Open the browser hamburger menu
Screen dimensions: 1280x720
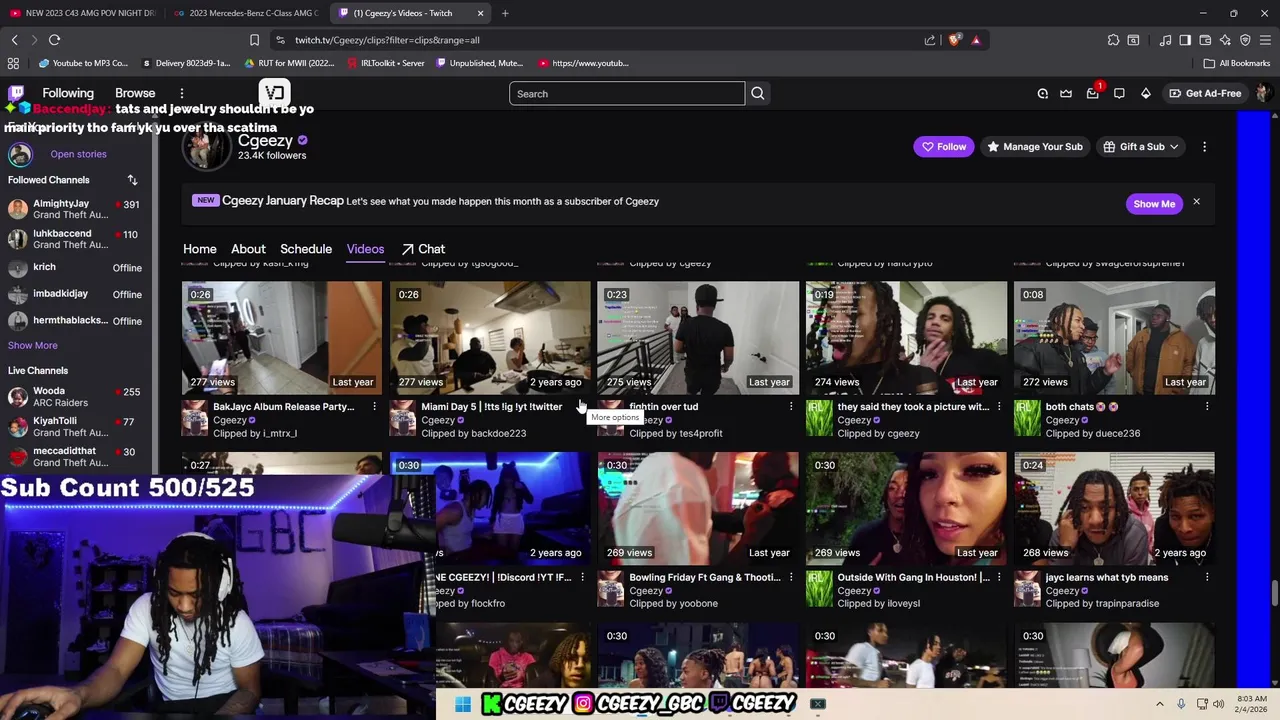coord(1265,40)
